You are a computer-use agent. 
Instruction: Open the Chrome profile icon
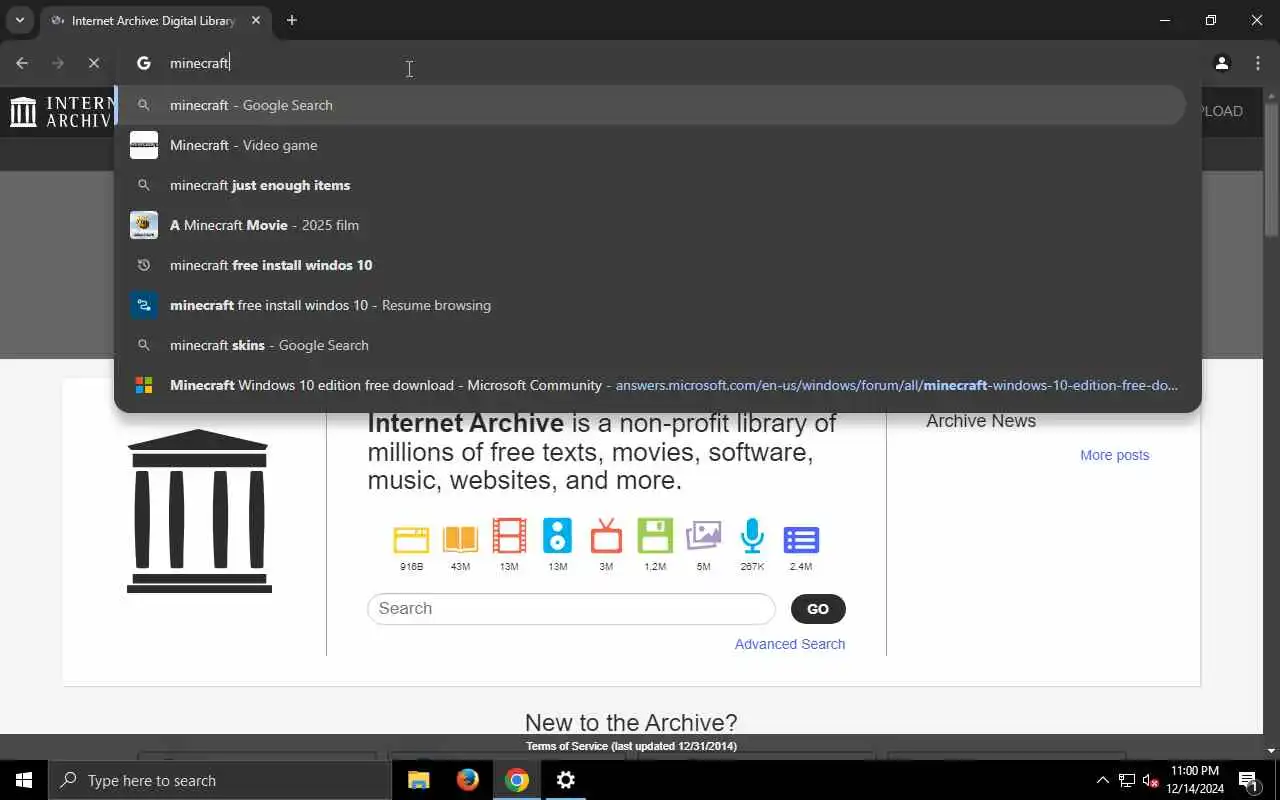point(1222,63)
